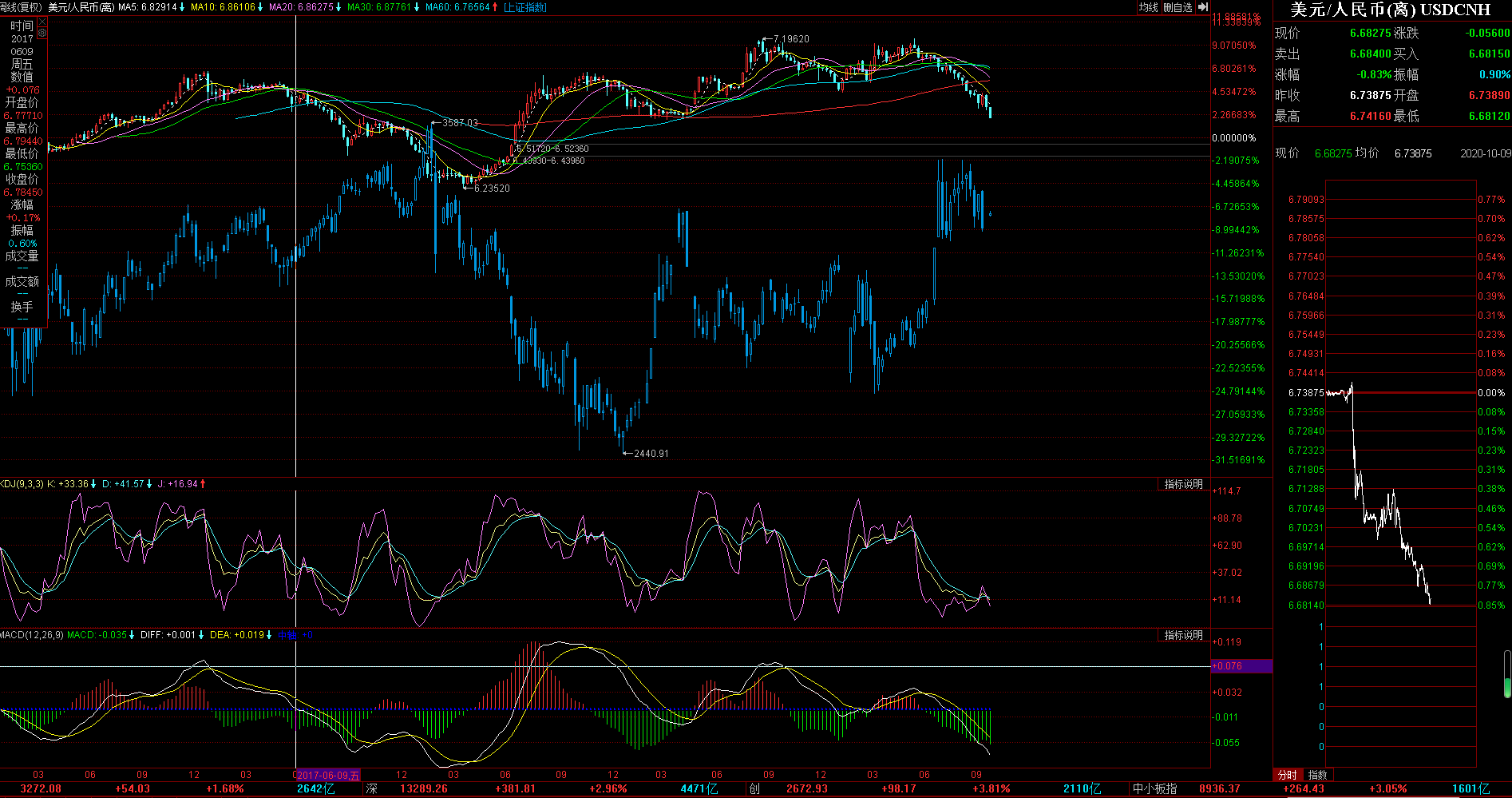Switch to the 指数 tab

point(1317,775)
